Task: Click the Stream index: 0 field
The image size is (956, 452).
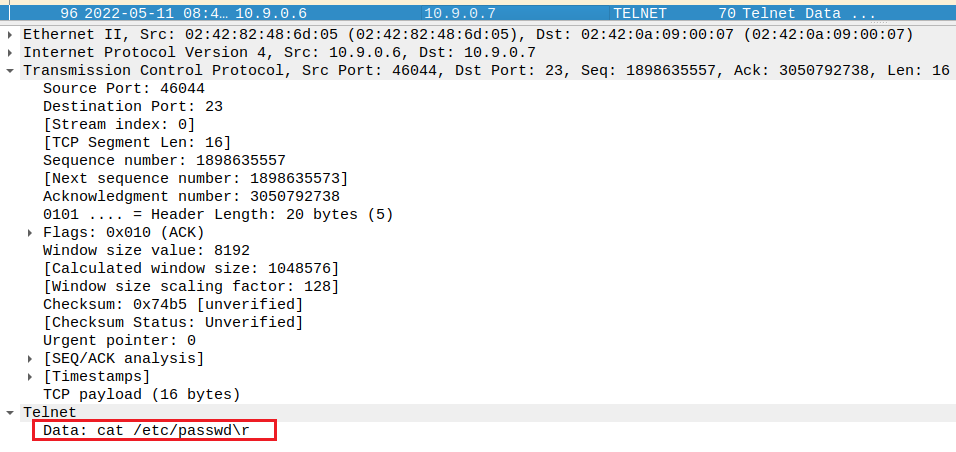Action: click(118, 124)
